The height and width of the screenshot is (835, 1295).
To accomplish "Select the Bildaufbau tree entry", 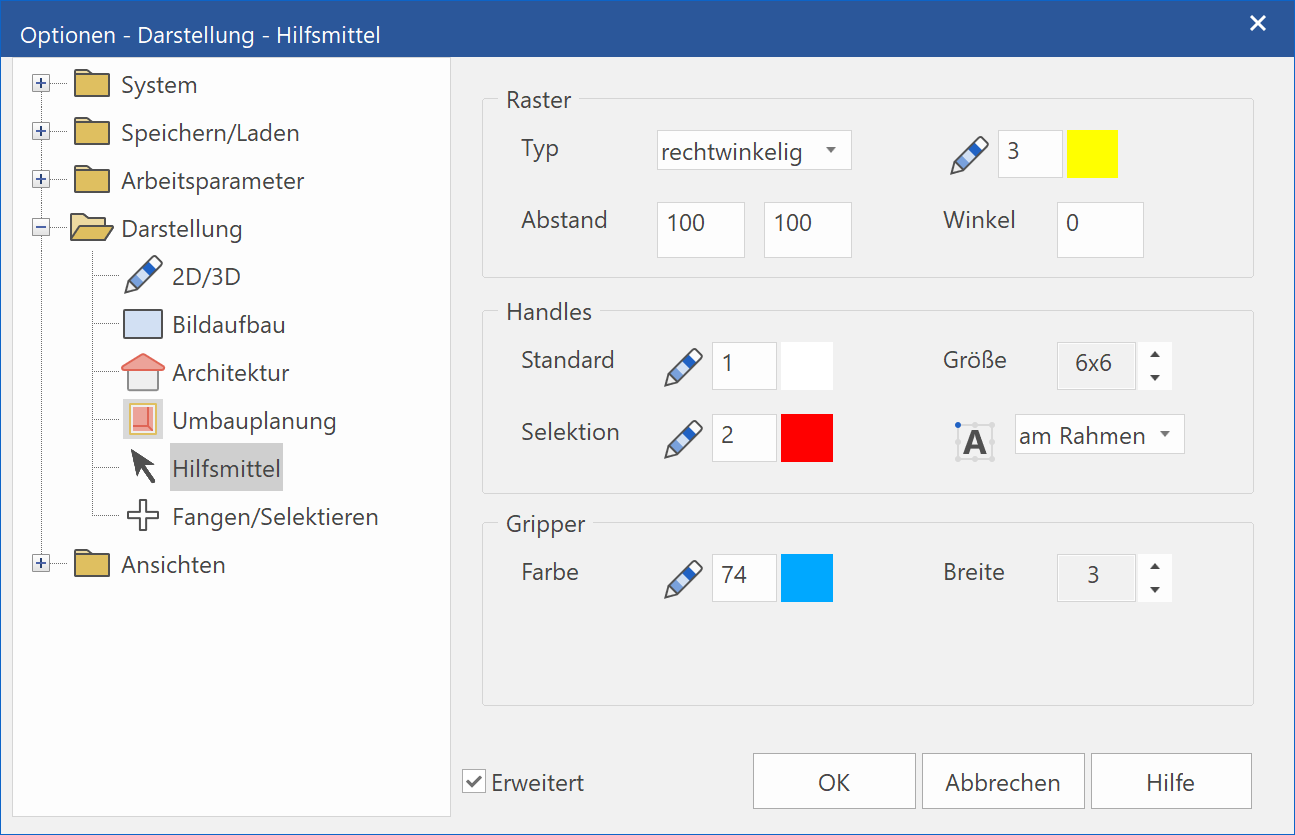I will 229,325.
